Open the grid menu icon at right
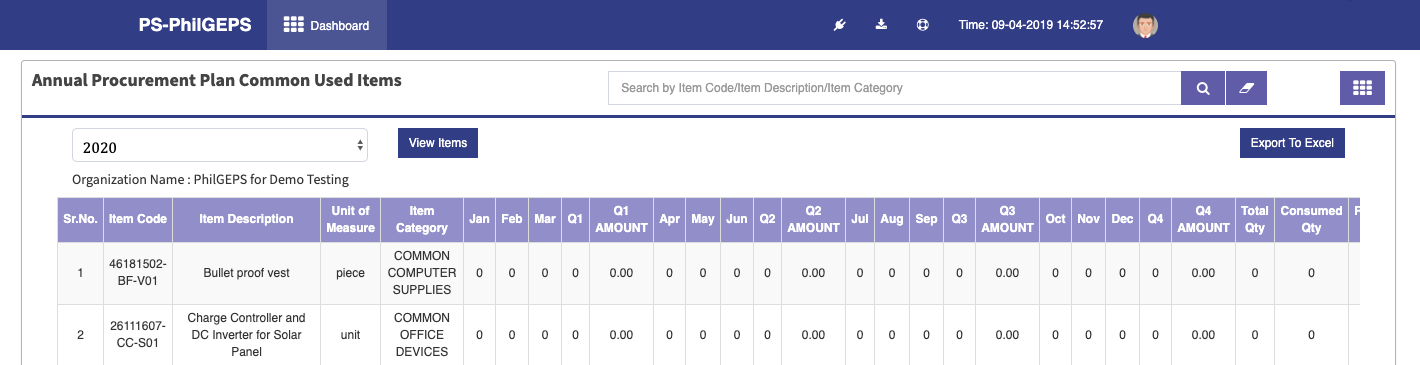 click(1362, 88)
